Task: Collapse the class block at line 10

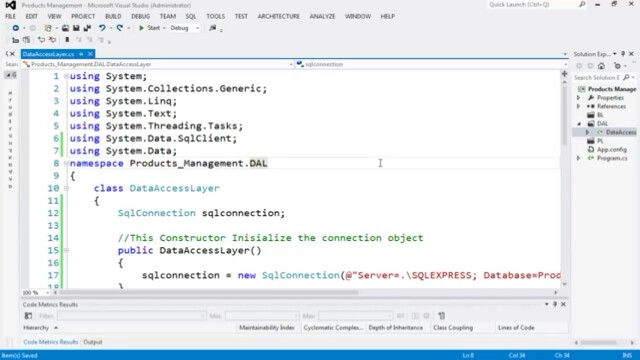Action: pyautogui.click(x=66, y=188)
